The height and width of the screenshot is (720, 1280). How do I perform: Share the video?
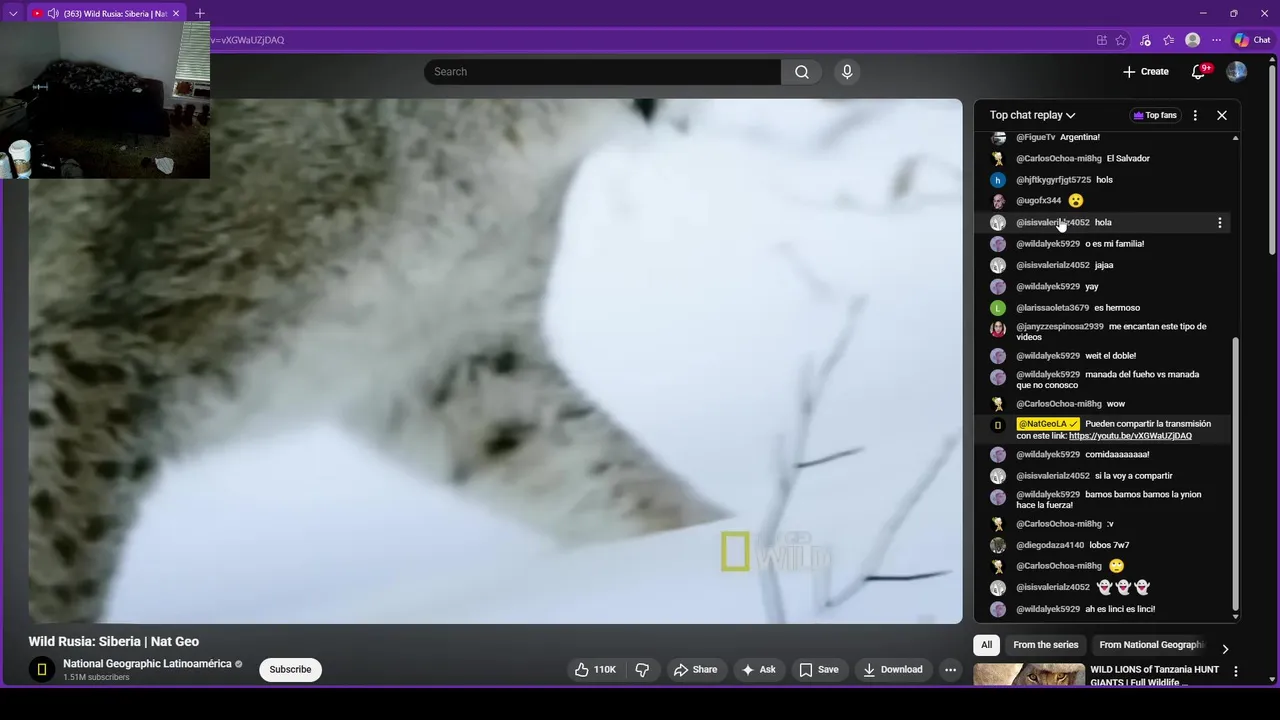[x=695, y=670]
